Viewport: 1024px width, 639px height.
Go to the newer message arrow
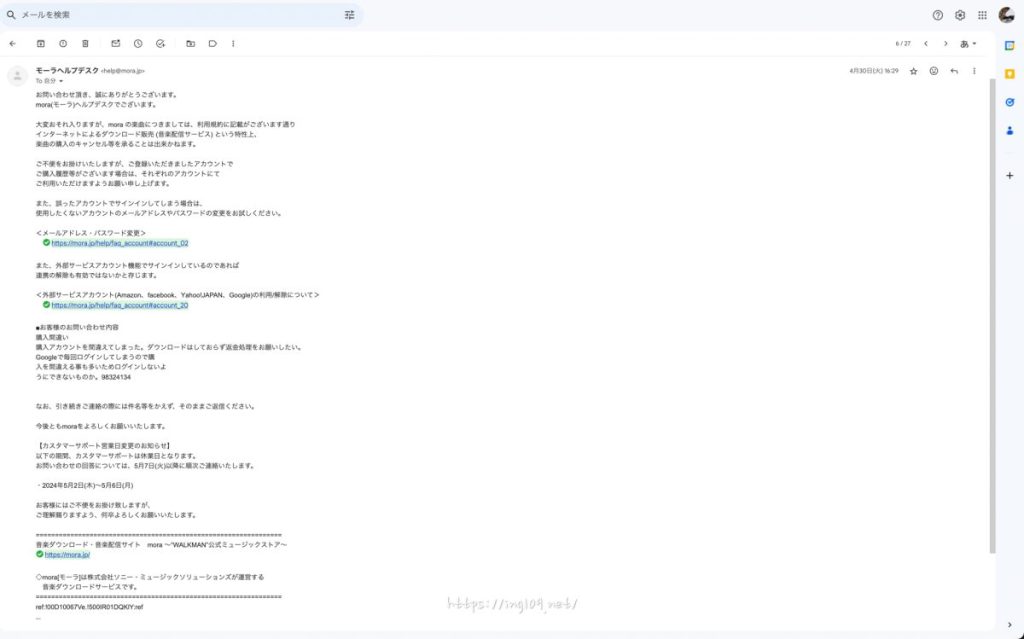[x=926, y=44]
